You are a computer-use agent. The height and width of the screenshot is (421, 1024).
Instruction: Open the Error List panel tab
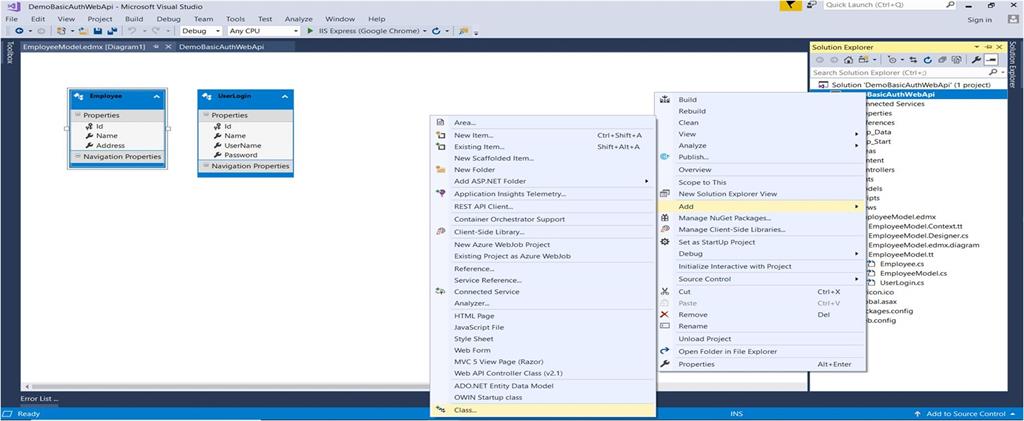coord(39,398)
